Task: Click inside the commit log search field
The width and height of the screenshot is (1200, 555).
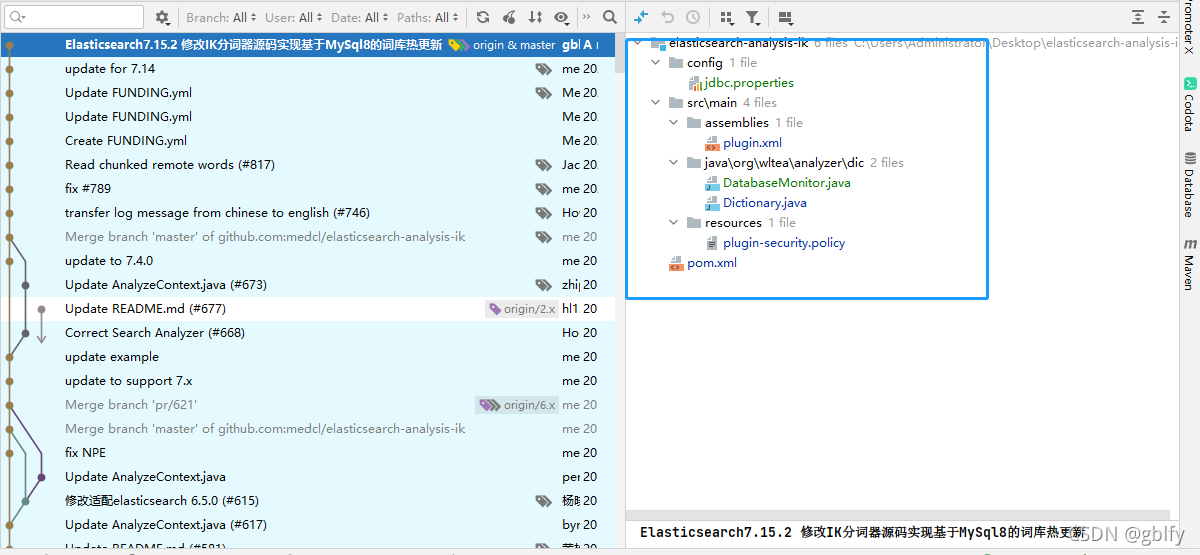Action: (x=75, y=17)
